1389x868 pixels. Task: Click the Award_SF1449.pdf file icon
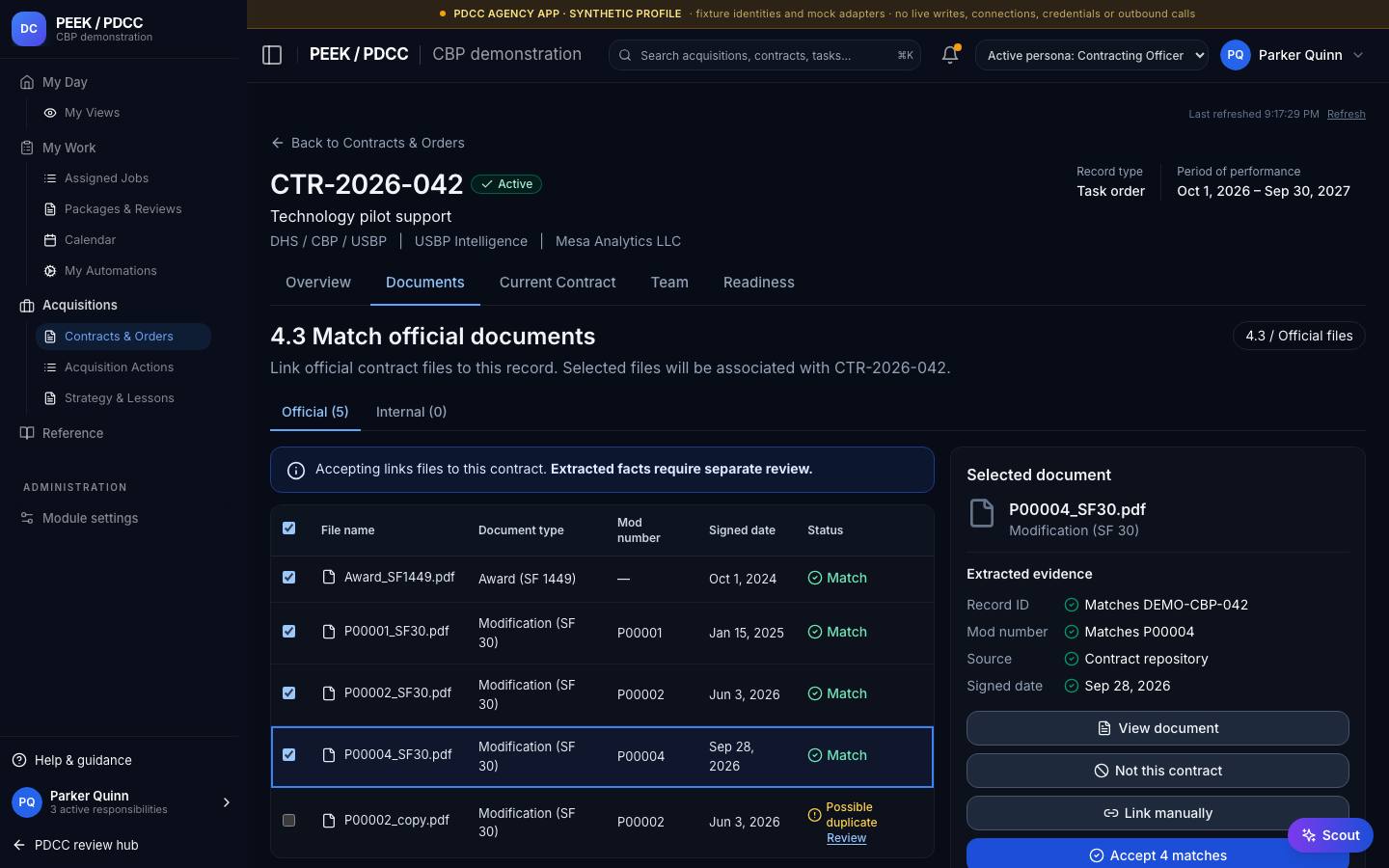coord(329,578)
